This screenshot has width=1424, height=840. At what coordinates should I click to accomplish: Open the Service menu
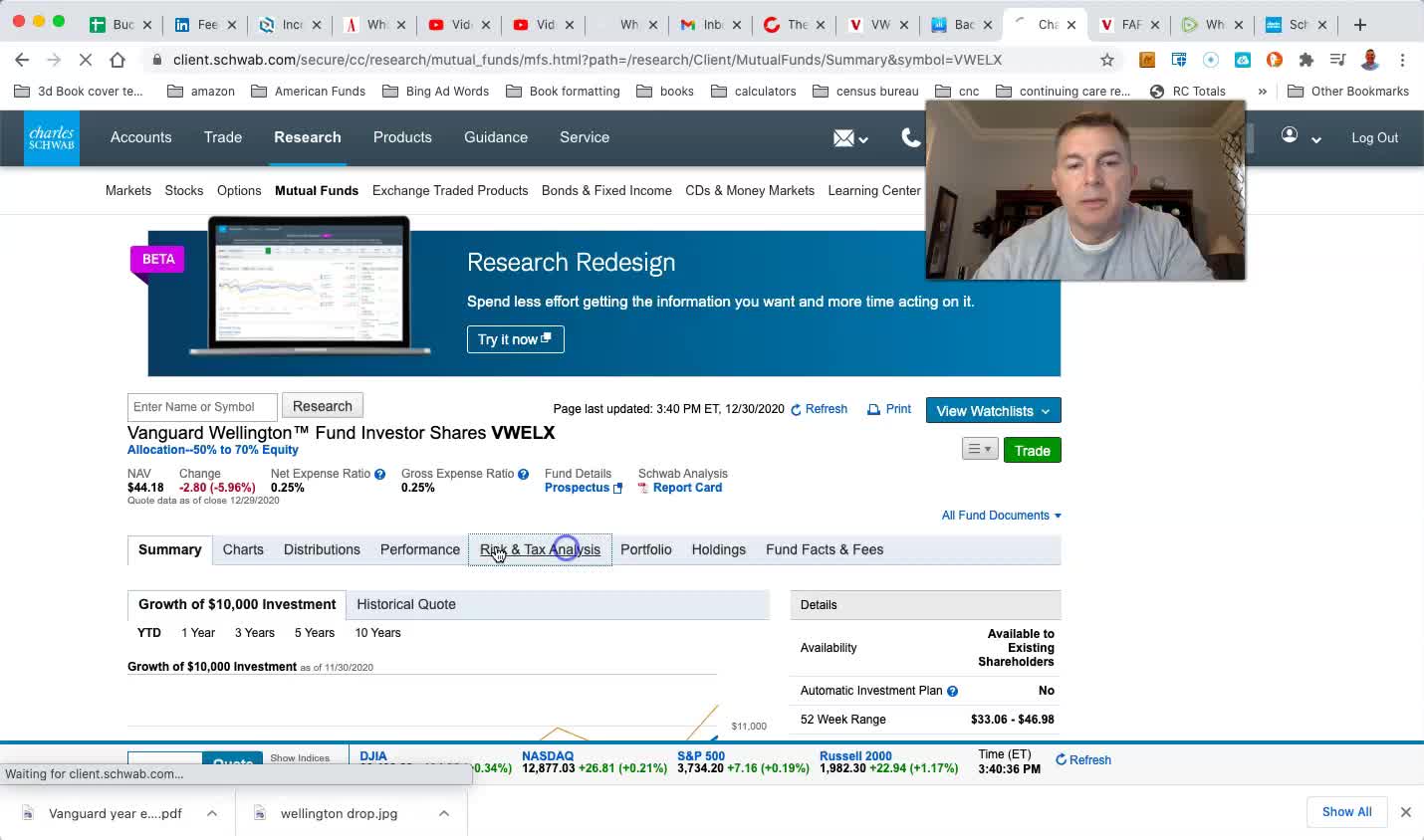pos(585,137)
